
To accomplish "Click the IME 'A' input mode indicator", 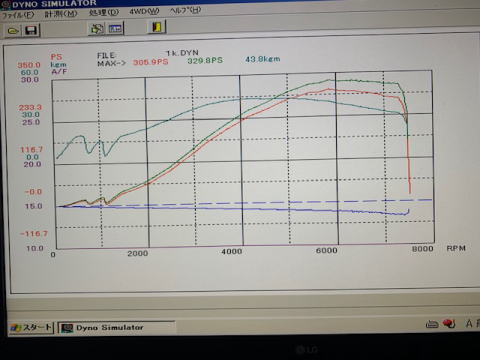I will coord(469,323).
